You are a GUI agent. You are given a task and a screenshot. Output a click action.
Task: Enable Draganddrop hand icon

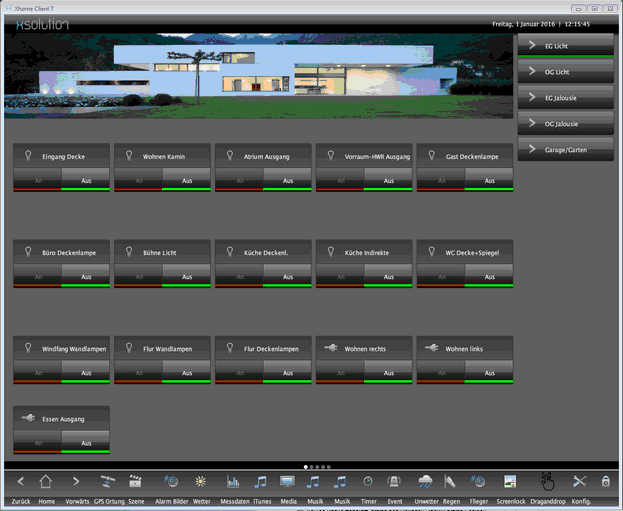548,482
